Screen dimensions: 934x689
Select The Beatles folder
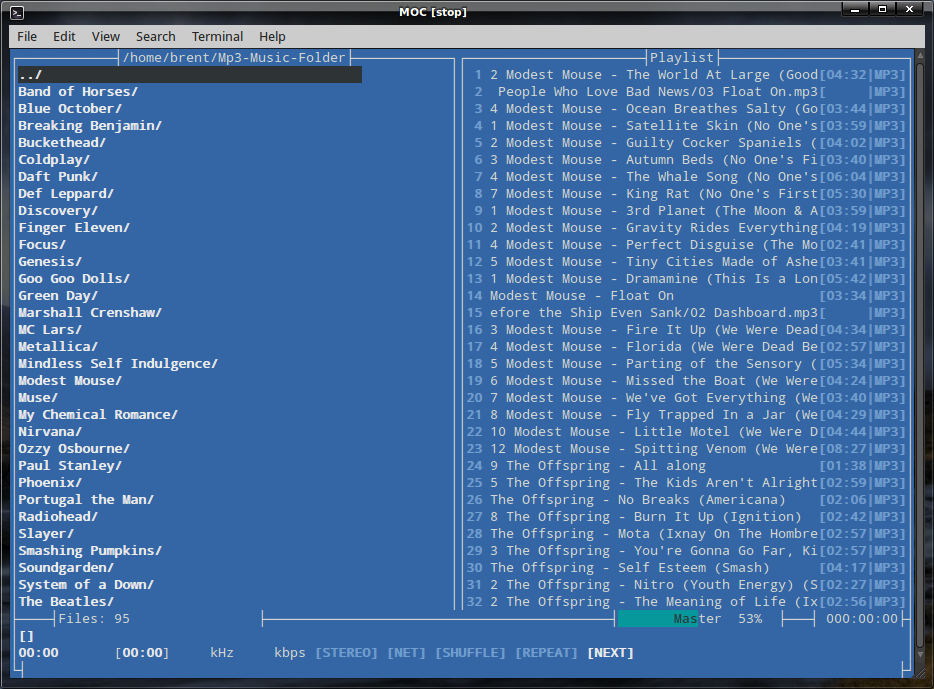[66, 601]
